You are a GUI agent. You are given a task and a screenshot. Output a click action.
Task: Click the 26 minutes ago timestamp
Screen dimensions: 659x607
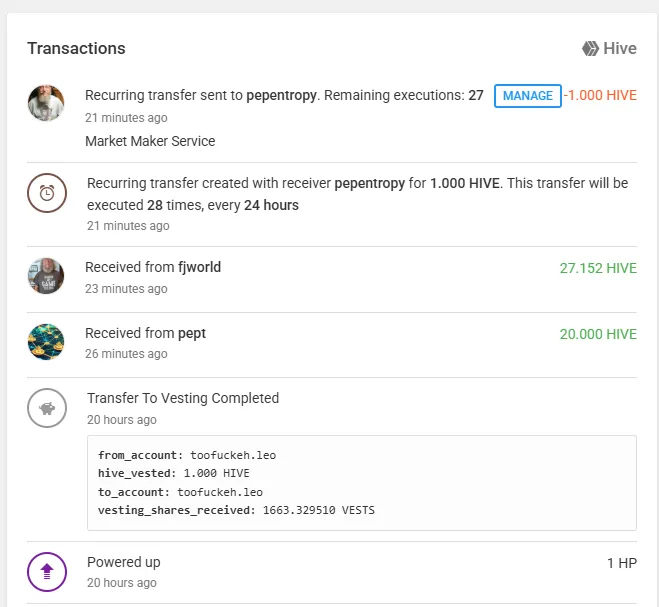[x=126, y=354]
